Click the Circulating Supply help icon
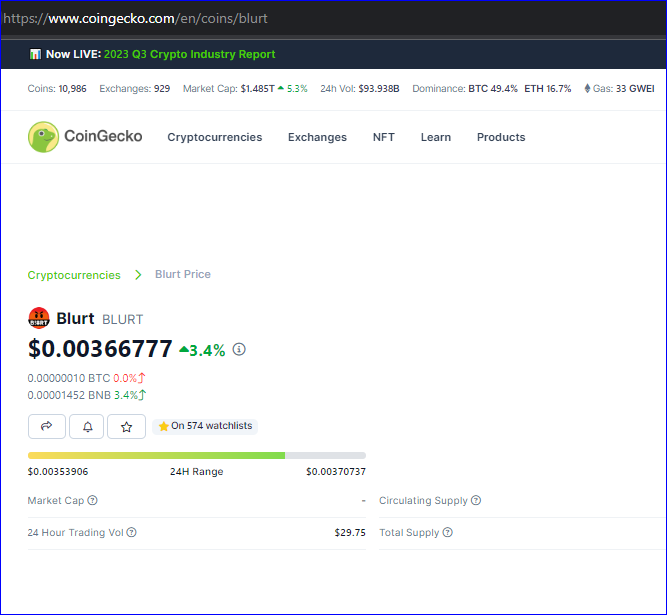Viewport: 667px width, 615px height. (476, 500)
